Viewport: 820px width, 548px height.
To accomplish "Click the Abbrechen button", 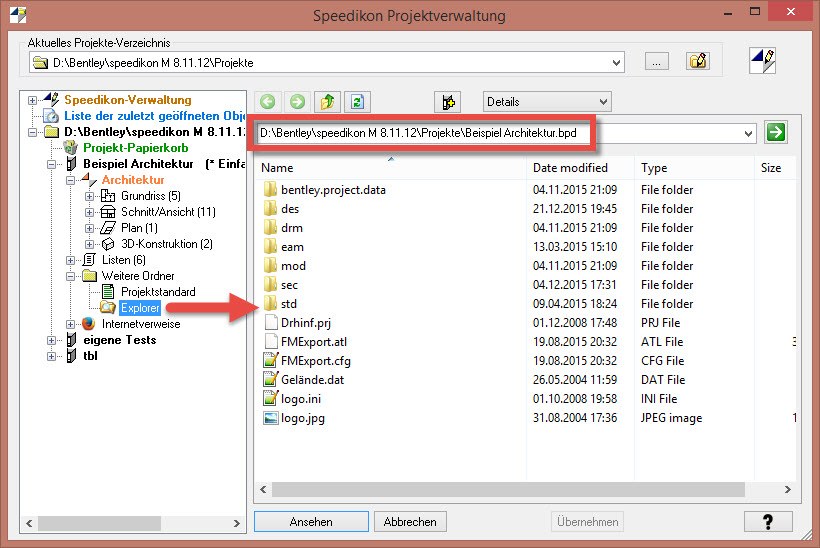I will click(410, 521).
